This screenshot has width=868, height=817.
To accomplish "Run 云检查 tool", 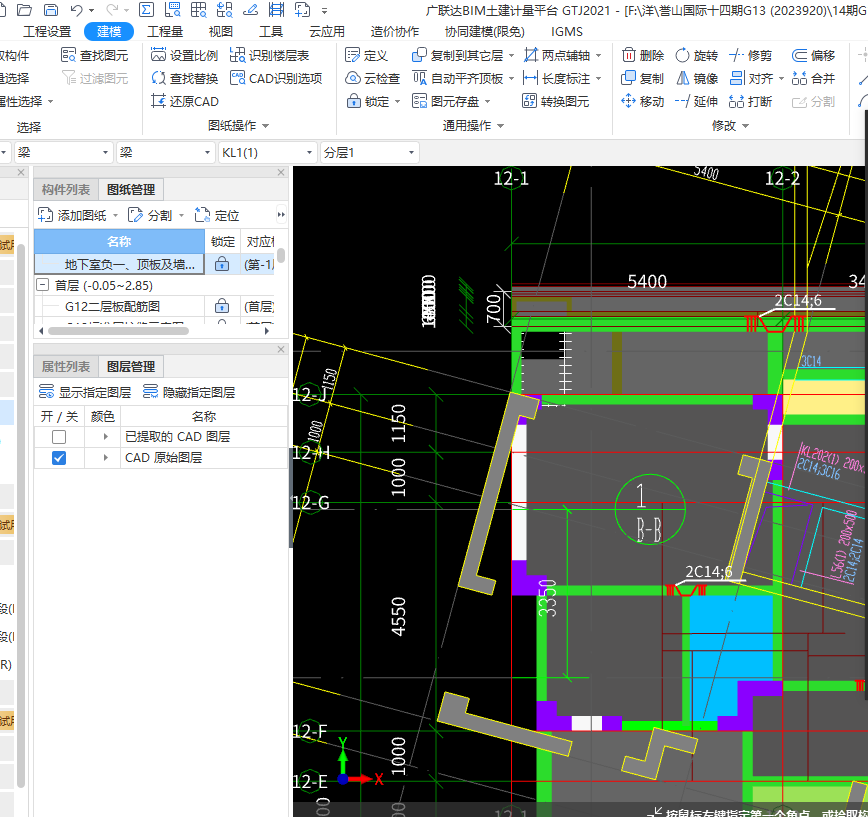I will tap(372, 79).
